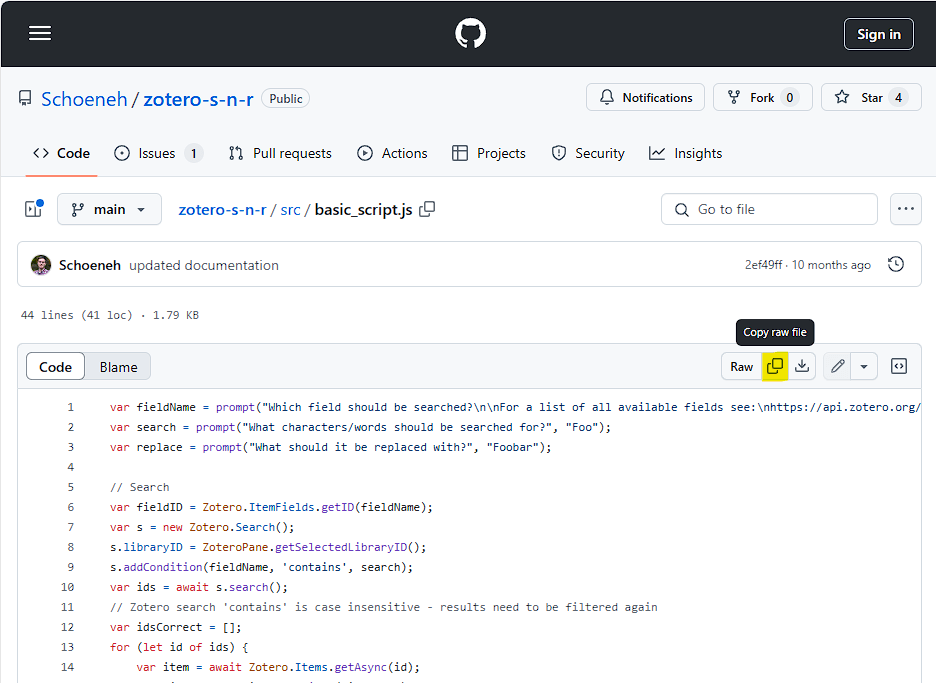Viewport: 936px width, 683px height.
Task: Switch to the Code view
Action: 55,366
